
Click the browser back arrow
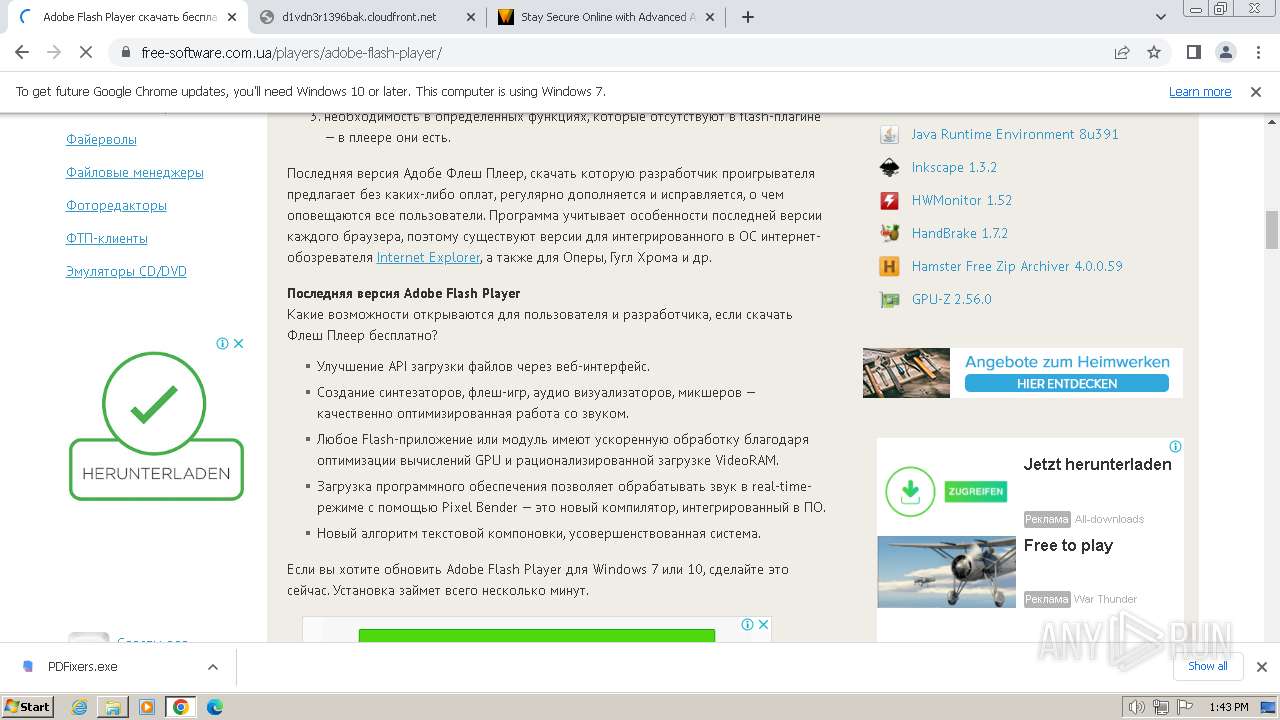pyautogui.click(x=22, y=52)
